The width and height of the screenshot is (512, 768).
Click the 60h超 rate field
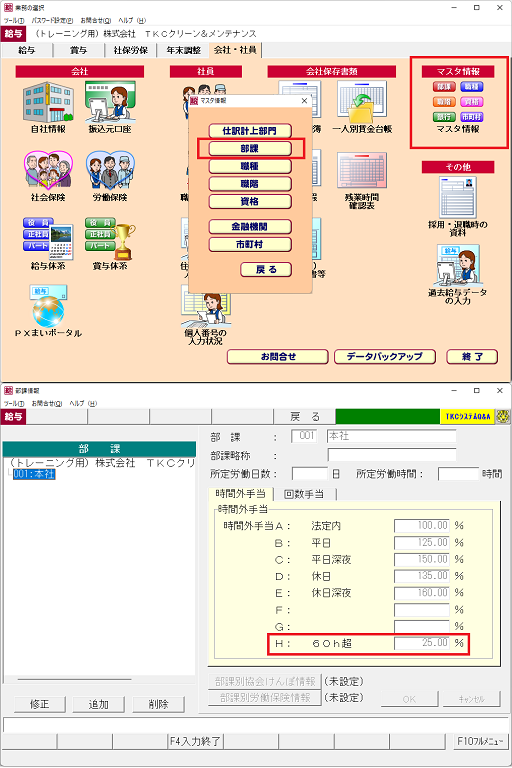coord(422,643)
